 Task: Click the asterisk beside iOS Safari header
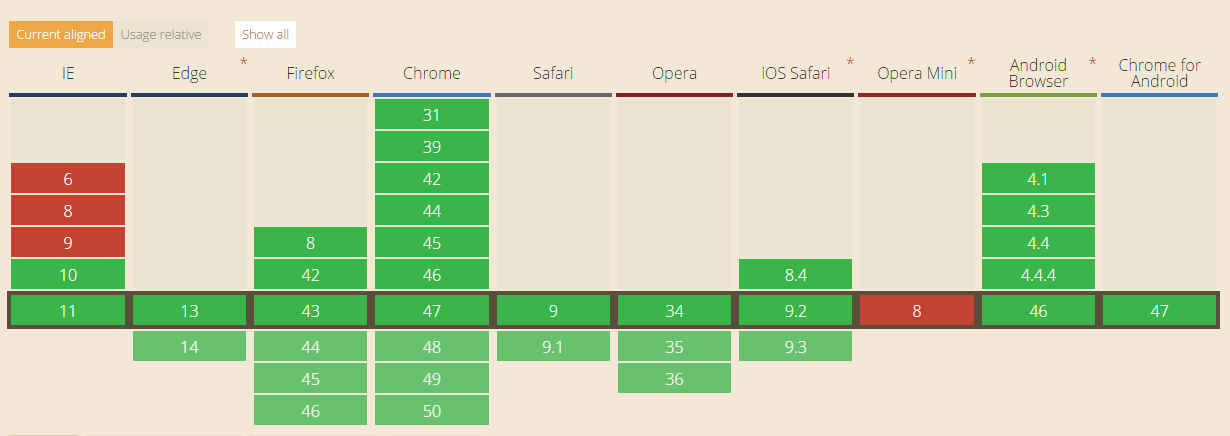click(x=850, y=64)
